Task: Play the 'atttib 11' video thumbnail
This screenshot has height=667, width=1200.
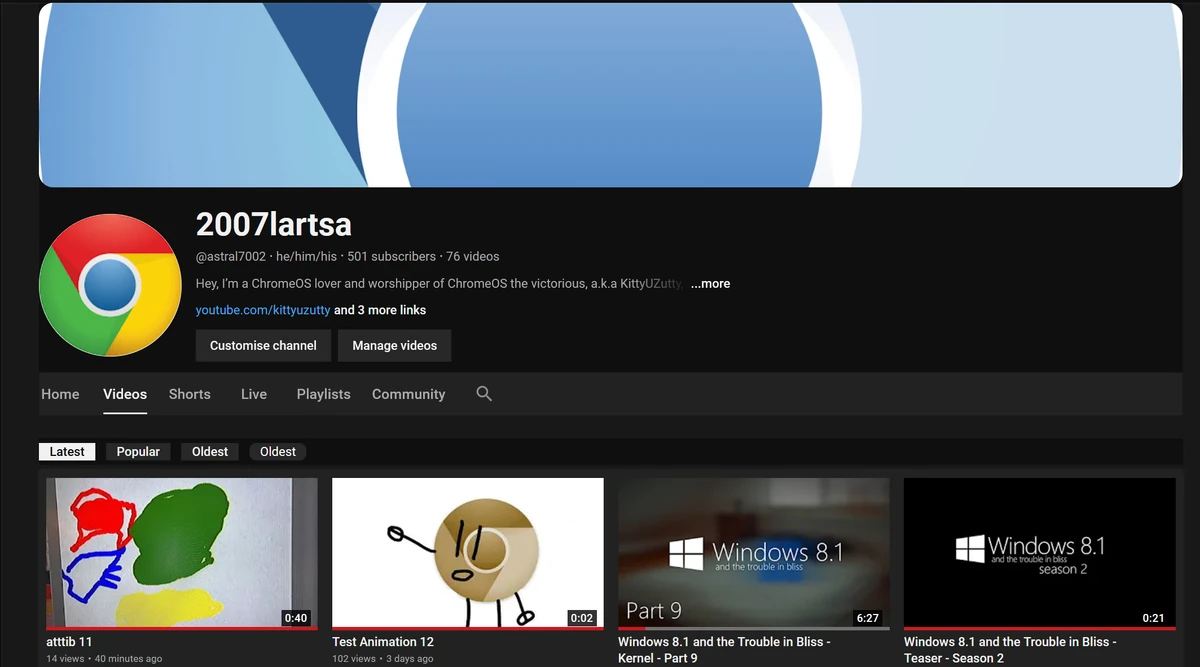Action: (180, 552)
